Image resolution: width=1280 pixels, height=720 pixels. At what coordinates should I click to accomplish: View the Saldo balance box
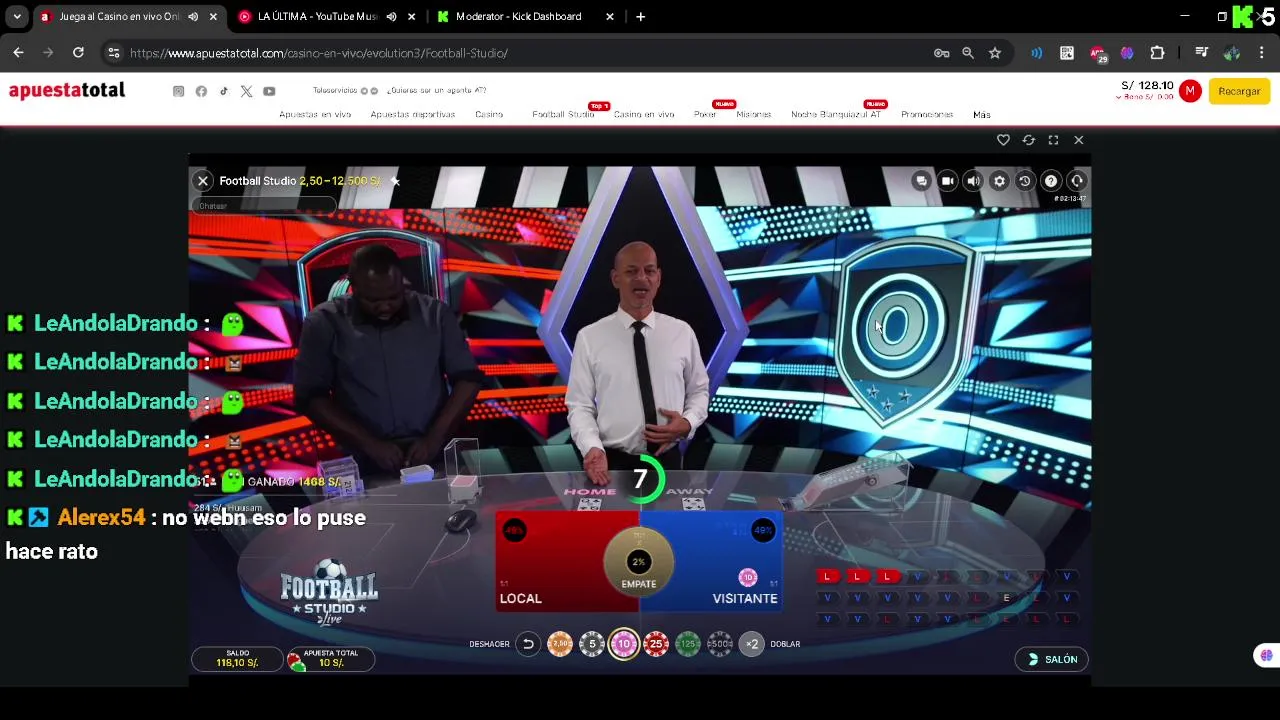237,658
